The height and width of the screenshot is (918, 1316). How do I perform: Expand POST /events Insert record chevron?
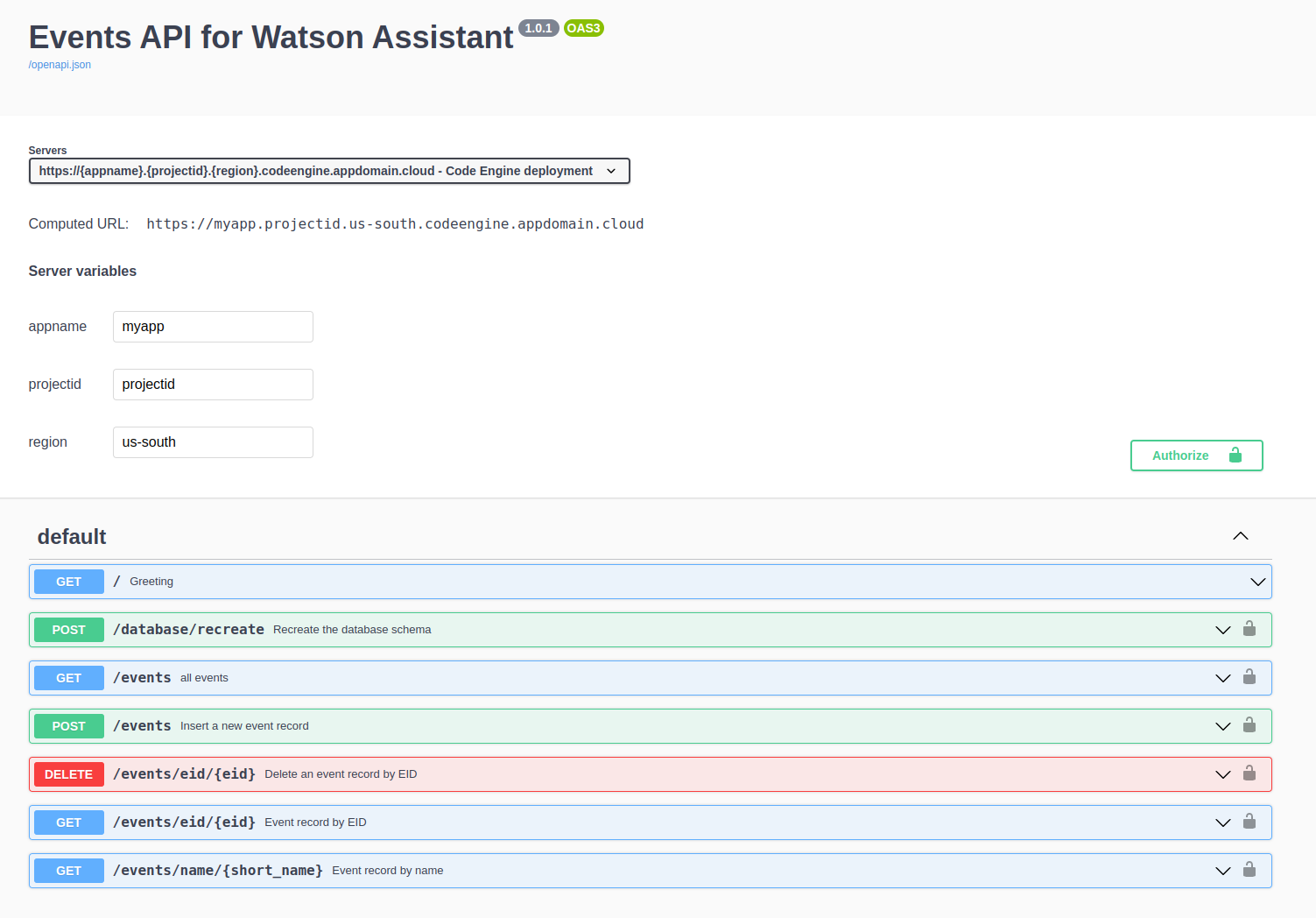[1223, 726]
